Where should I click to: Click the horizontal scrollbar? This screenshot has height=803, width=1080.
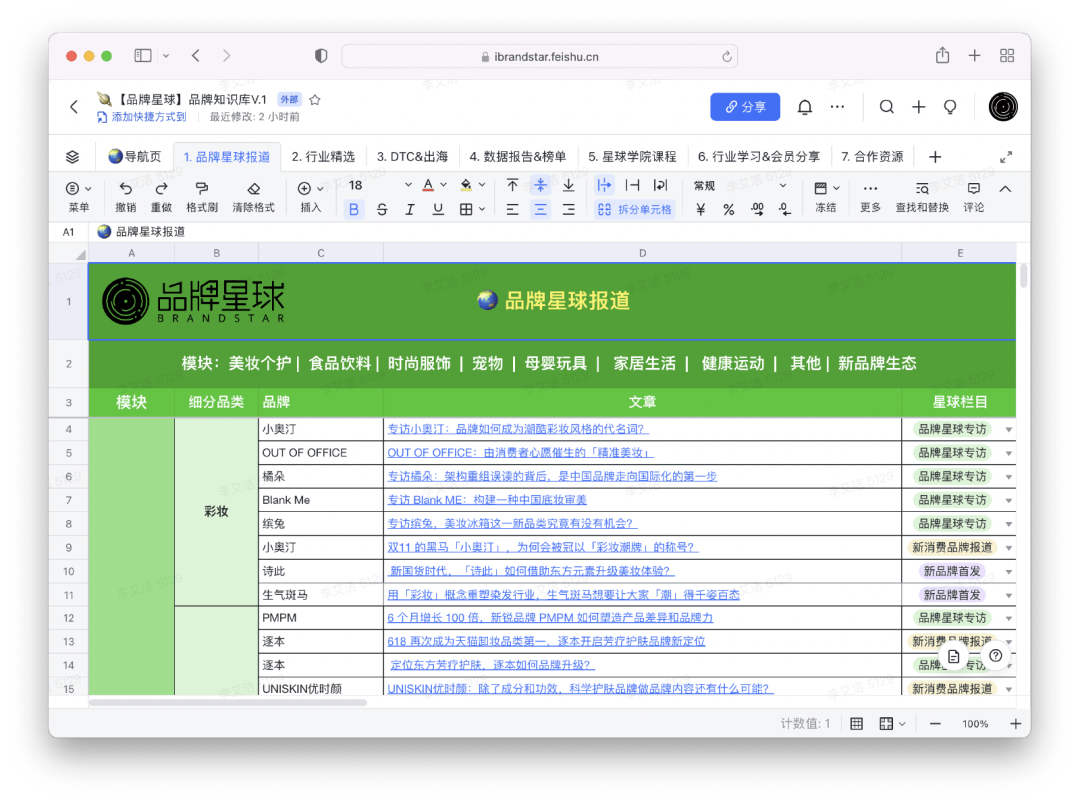click(228, 702)
